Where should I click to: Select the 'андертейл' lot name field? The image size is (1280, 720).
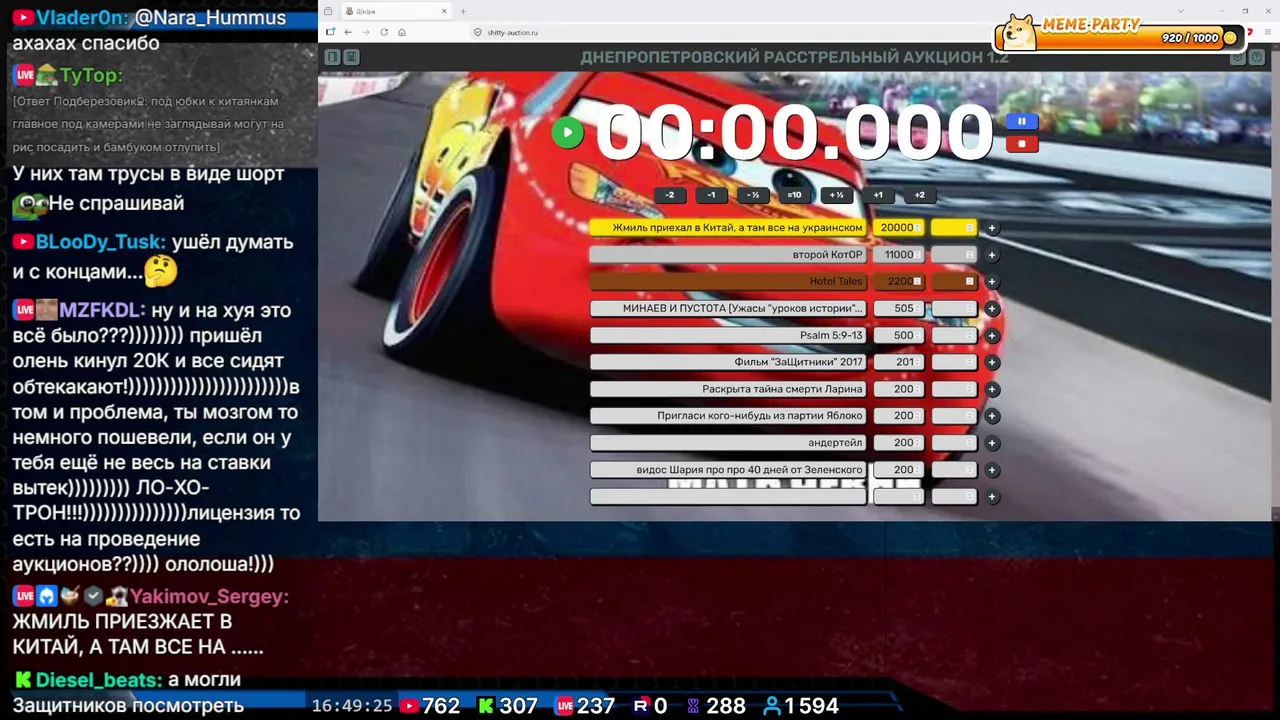pos(728,443)
